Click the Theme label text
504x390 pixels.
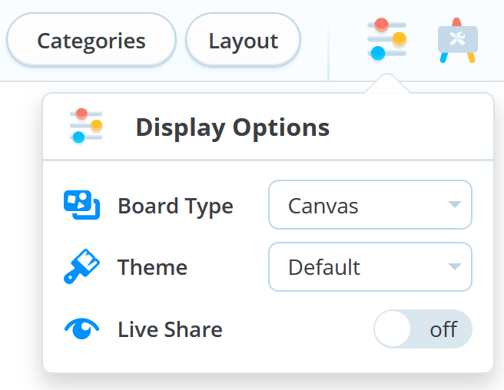(153, 267)
